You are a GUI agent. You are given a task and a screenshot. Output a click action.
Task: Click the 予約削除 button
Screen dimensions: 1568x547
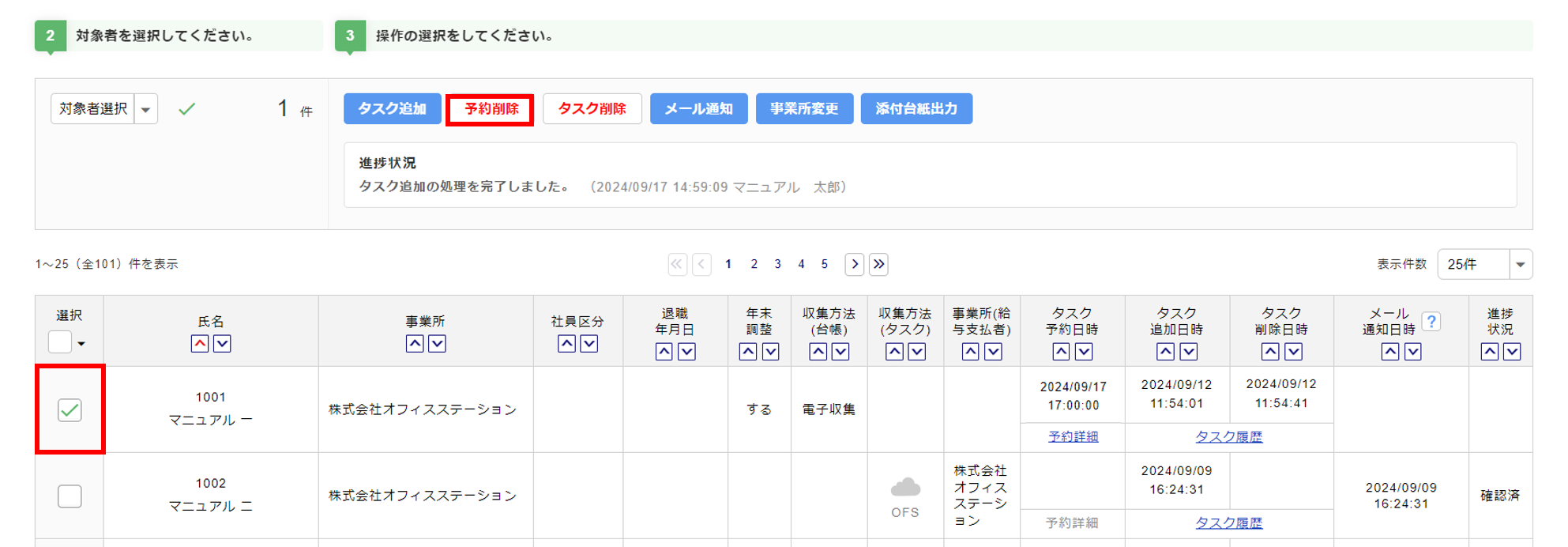[x=491, y=109]
